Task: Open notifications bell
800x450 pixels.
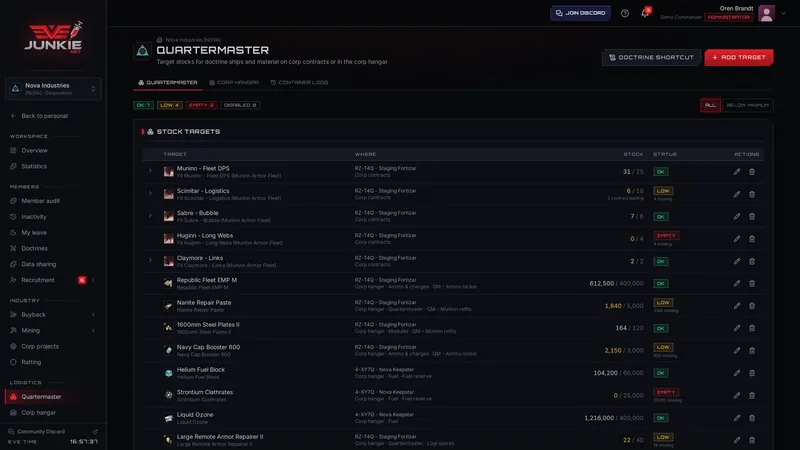Action: point(645,13)
